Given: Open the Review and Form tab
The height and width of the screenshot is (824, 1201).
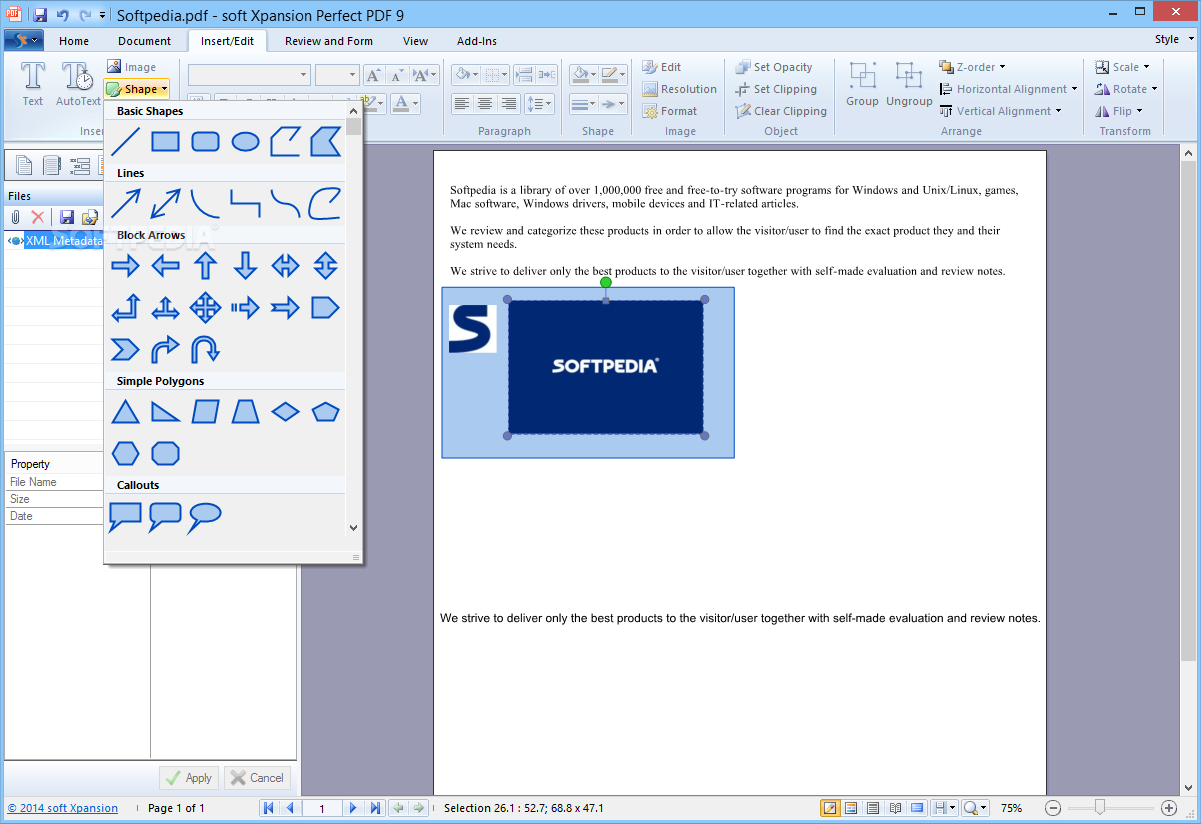Looking at the screenshot, I should tap(329, 41).
